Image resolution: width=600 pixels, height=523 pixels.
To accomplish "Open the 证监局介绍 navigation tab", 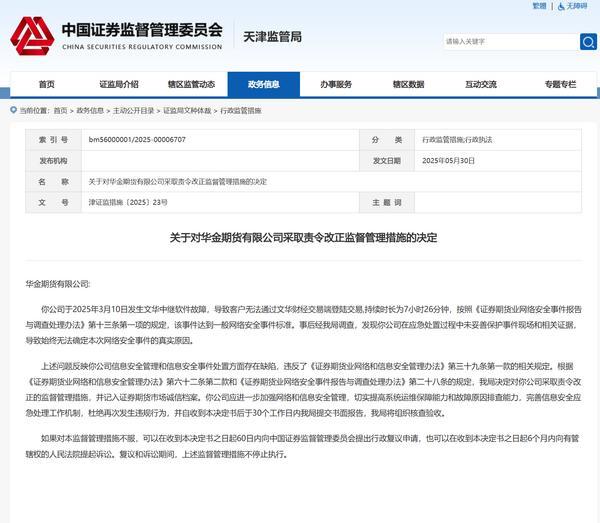I will (x=119, y=84).
